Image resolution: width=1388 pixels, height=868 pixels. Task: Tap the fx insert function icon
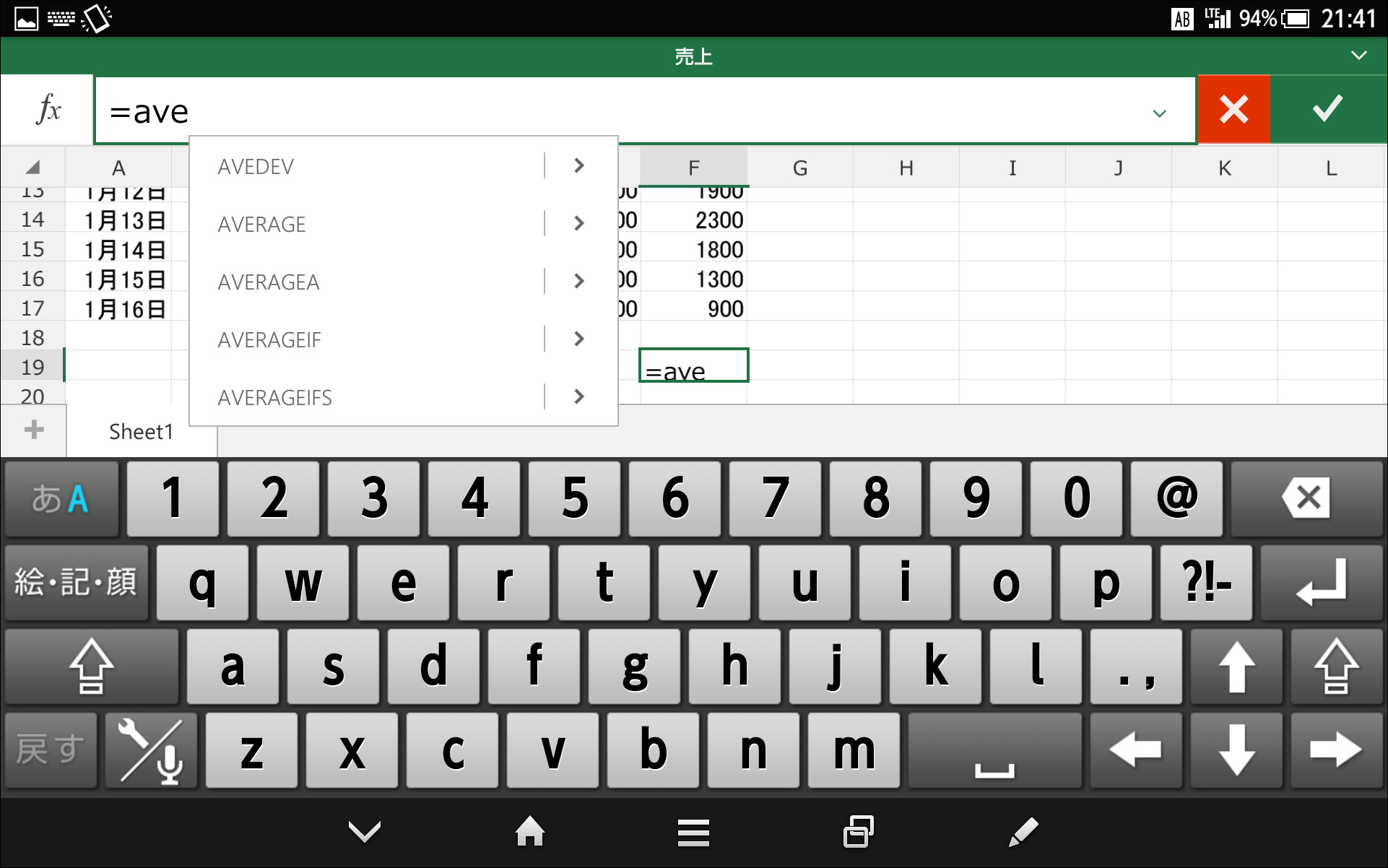(x=48, y=110)
